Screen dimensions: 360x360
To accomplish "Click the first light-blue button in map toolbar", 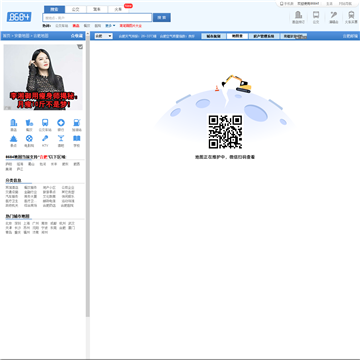I will tap(213, 36).
